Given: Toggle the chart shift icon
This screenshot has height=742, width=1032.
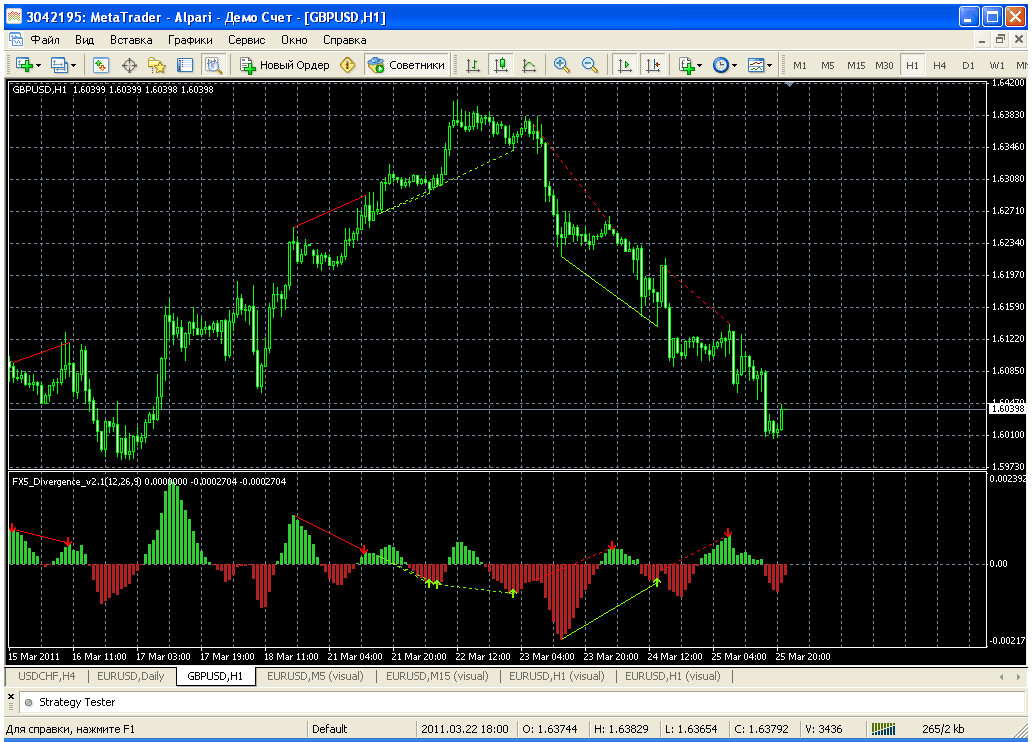Looking at the screenshot, I should 654,65.
